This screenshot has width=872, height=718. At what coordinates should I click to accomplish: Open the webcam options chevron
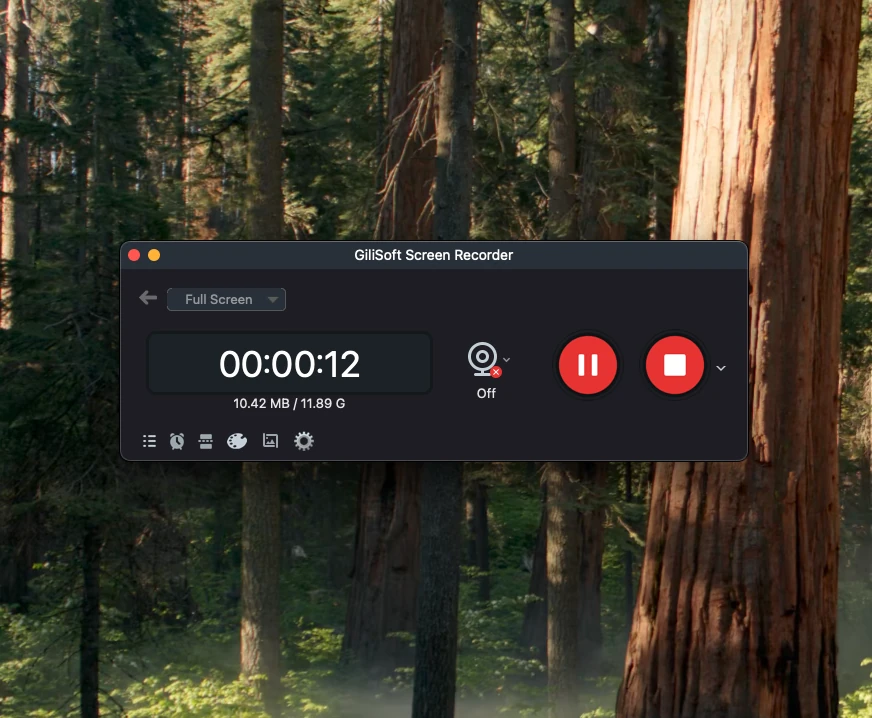(x=507, y=359)
